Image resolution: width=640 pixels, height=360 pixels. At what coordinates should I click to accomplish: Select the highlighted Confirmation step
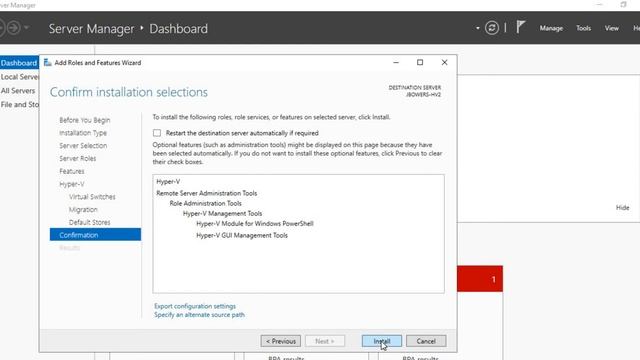tap(95, 235)
